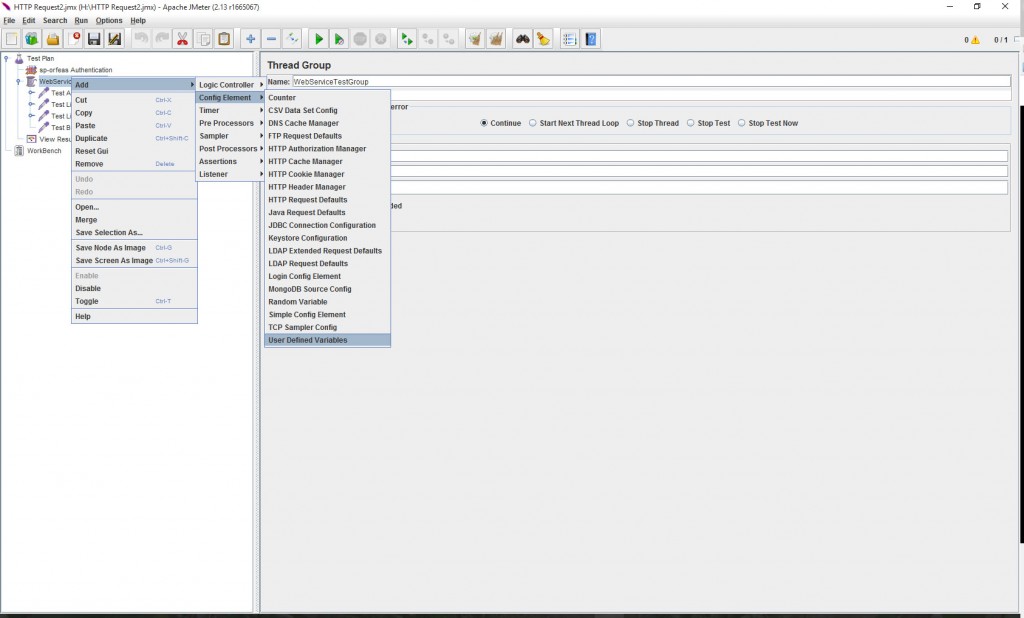Select the Continue action after sampler error

click(486, 123)
